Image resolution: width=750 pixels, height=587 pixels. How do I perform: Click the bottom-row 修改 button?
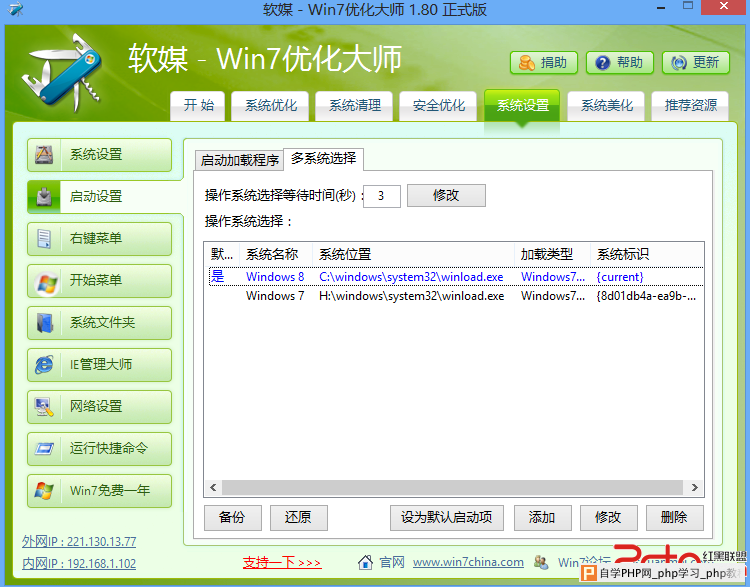click(x=608, y=518)
